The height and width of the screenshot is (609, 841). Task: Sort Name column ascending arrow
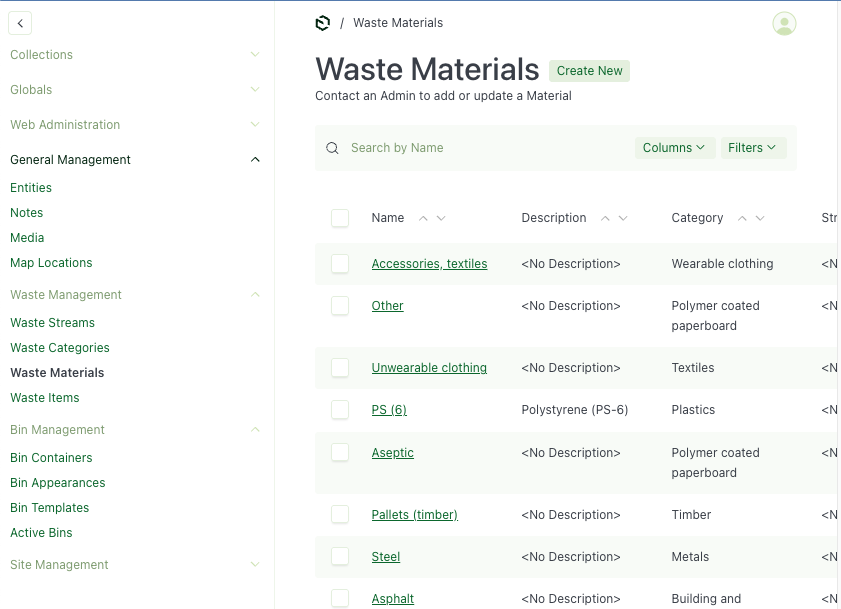[x=423, y=218]
